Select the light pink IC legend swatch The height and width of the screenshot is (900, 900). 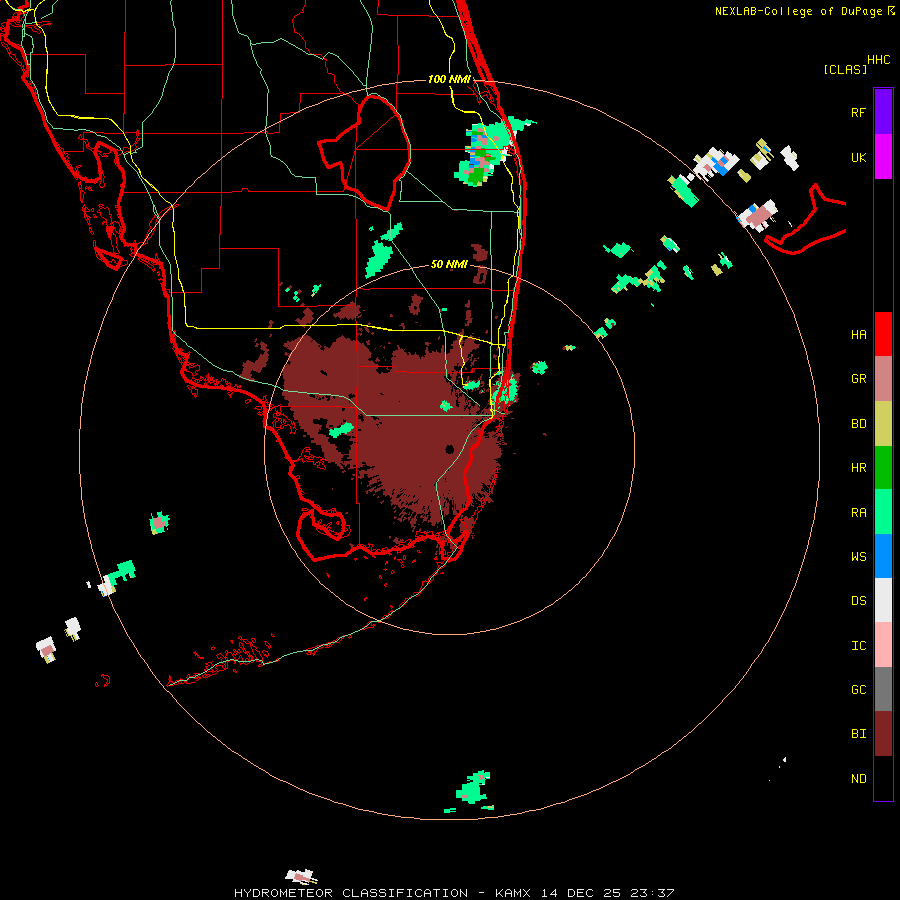pyautogui.click(x=883, y=645)
